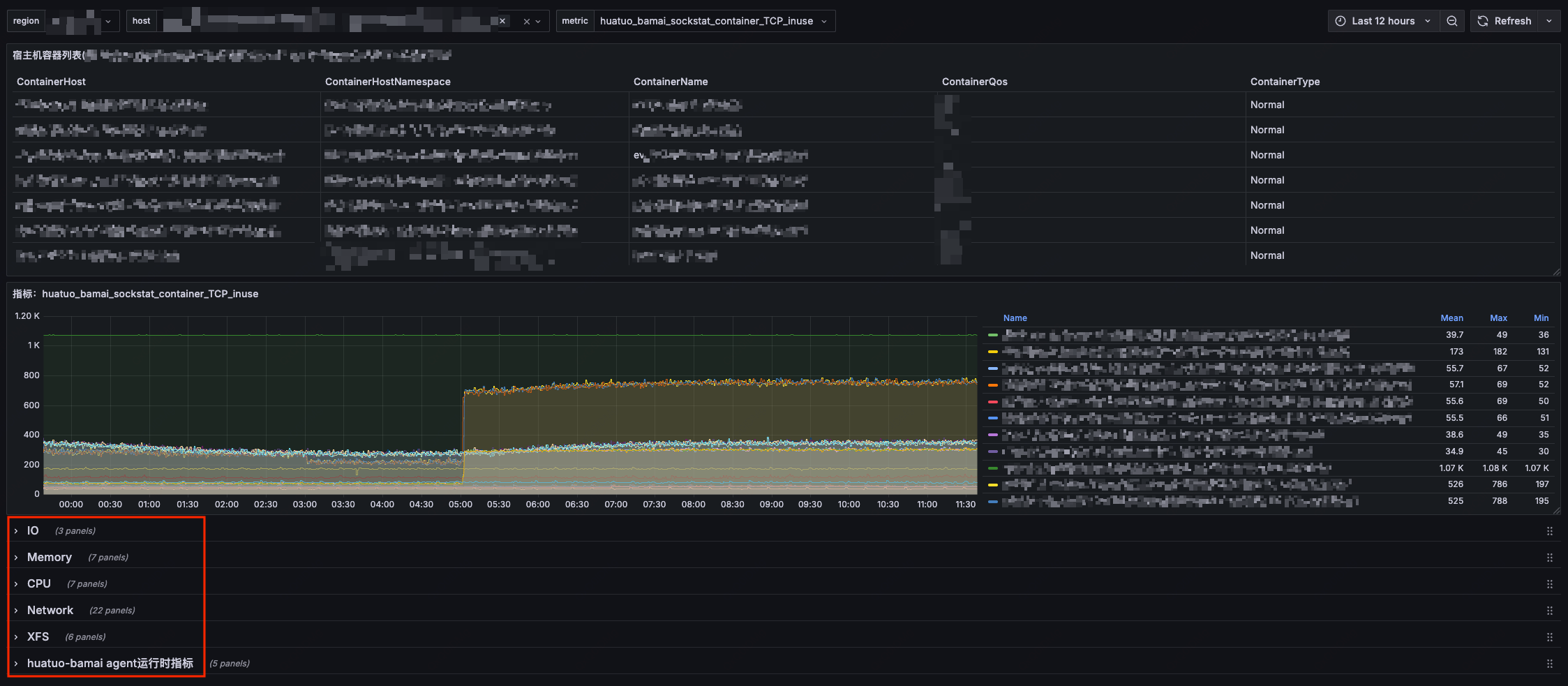Viewport: 1568px width, 686px height.
Task: Click the drag handle beside the IO row
Action: (x=1550, y=530)
